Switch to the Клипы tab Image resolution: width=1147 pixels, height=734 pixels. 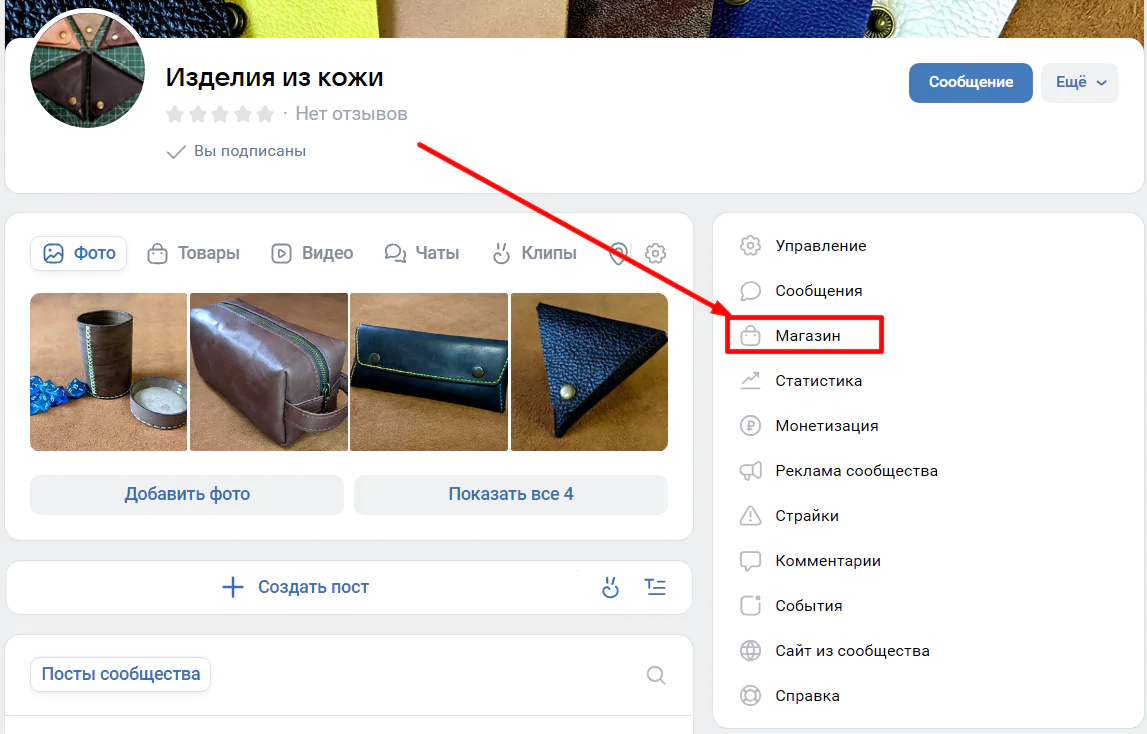pyautogui.click(x=534, y=253)
